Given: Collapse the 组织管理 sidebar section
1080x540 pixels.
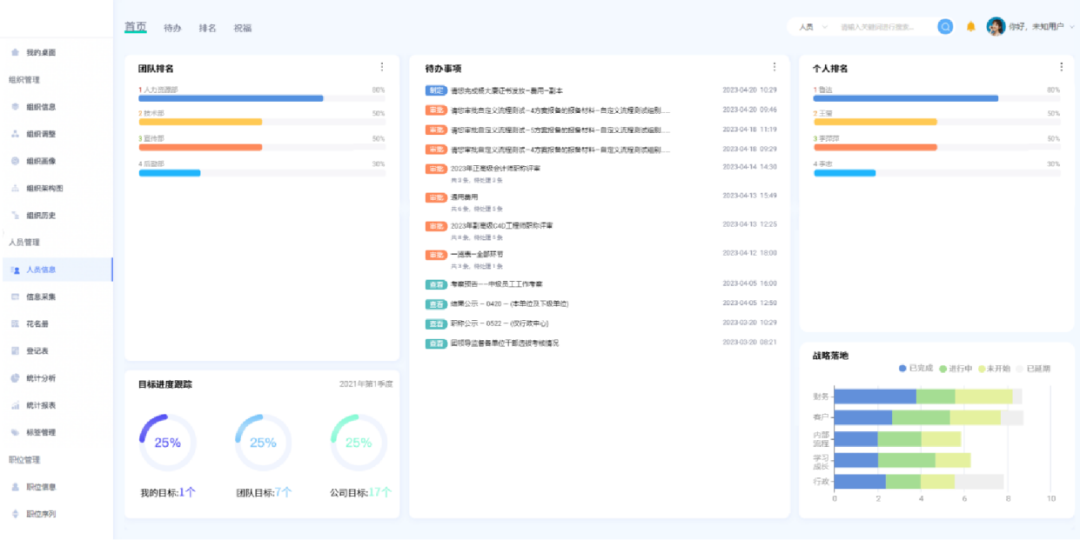Looking at the screenshot, I should point(24,80).
